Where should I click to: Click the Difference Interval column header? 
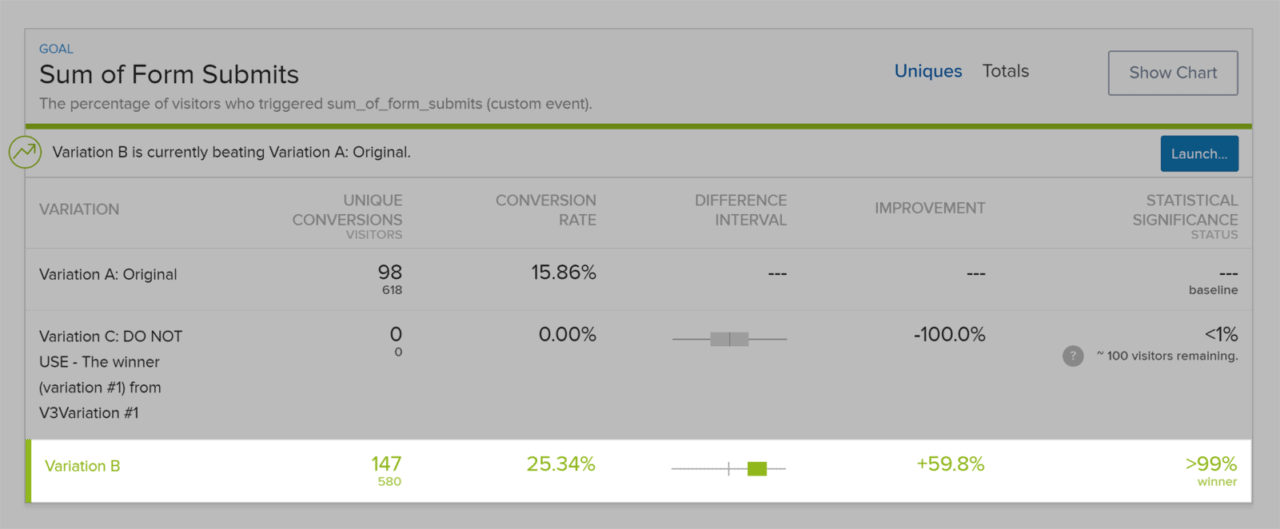[741, 210]
